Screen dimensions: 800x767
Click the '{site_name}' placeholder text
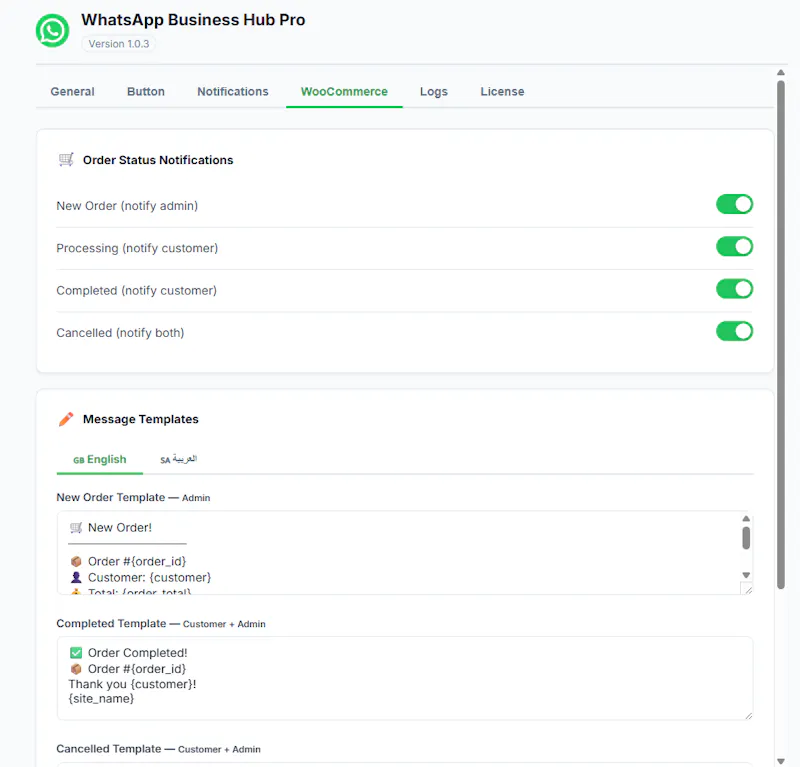pyautogui.click(x=101, y=699)
